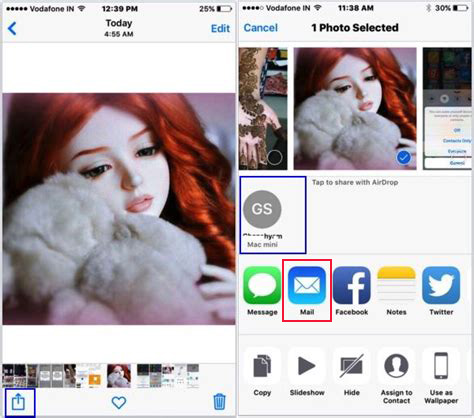Image resolution: width=474 pixels, height=418 pixels.
Task: Tap the 30% battery indicator in right status bar
Action: tap(452, 8)
